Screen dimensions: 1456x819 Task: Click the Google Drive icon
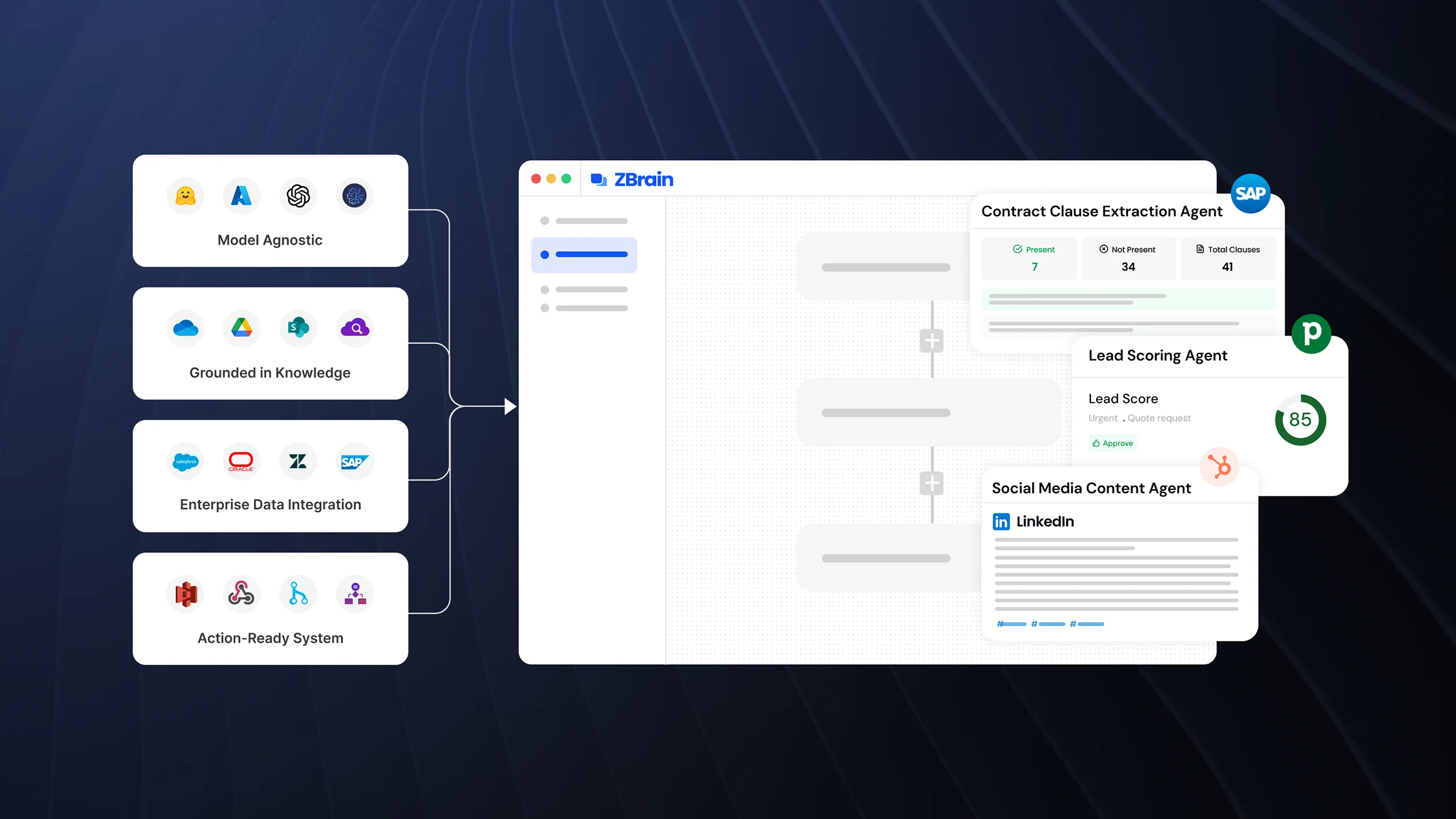[241, 329]
